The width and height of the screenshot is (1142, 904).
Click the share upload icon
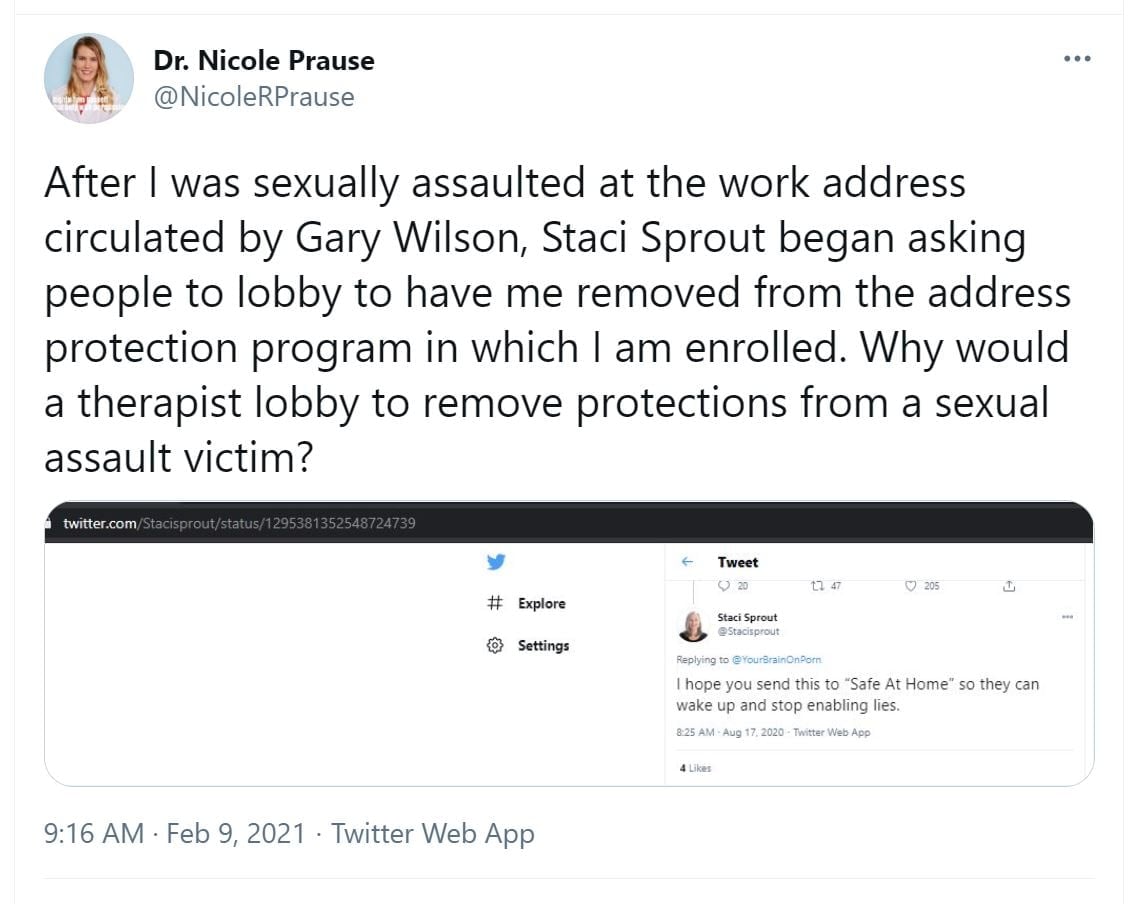click(1009, 586)
